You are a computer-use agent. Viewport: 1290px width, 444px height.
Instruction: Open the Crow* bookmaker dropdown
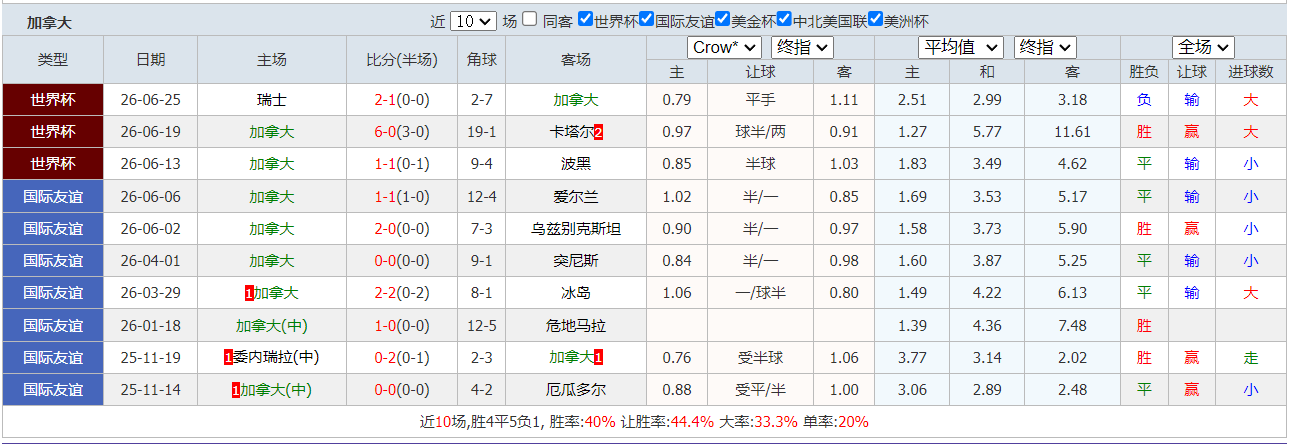tap(725, 47)
